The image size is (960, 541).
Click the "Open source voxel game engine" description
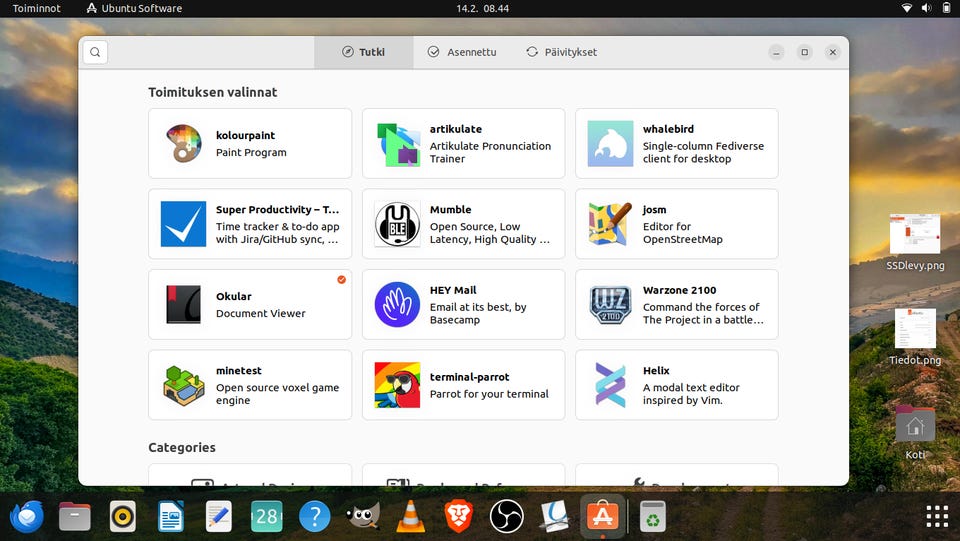coord(277,394)
